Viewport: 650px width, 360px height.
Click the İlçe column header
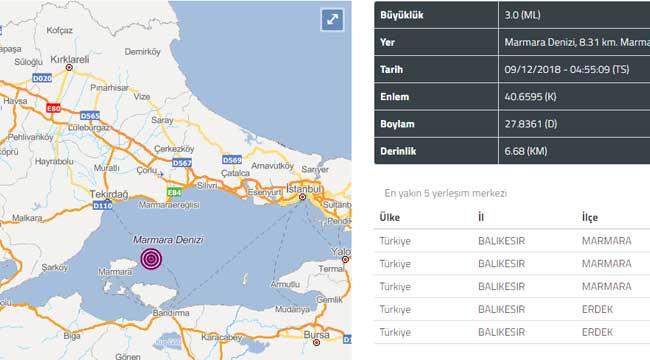(x=590, y=217)
